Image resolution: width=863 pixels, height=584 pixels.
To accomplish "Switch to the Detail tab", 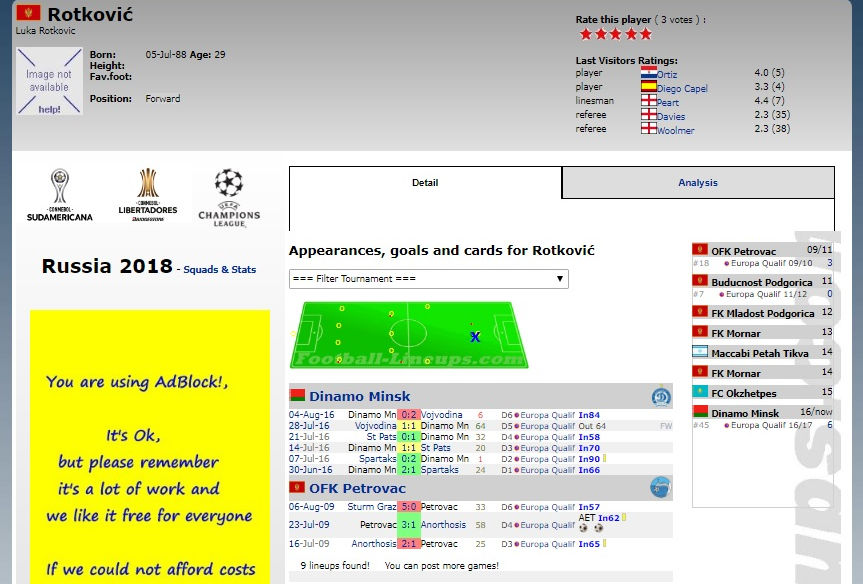I will 425,183.
